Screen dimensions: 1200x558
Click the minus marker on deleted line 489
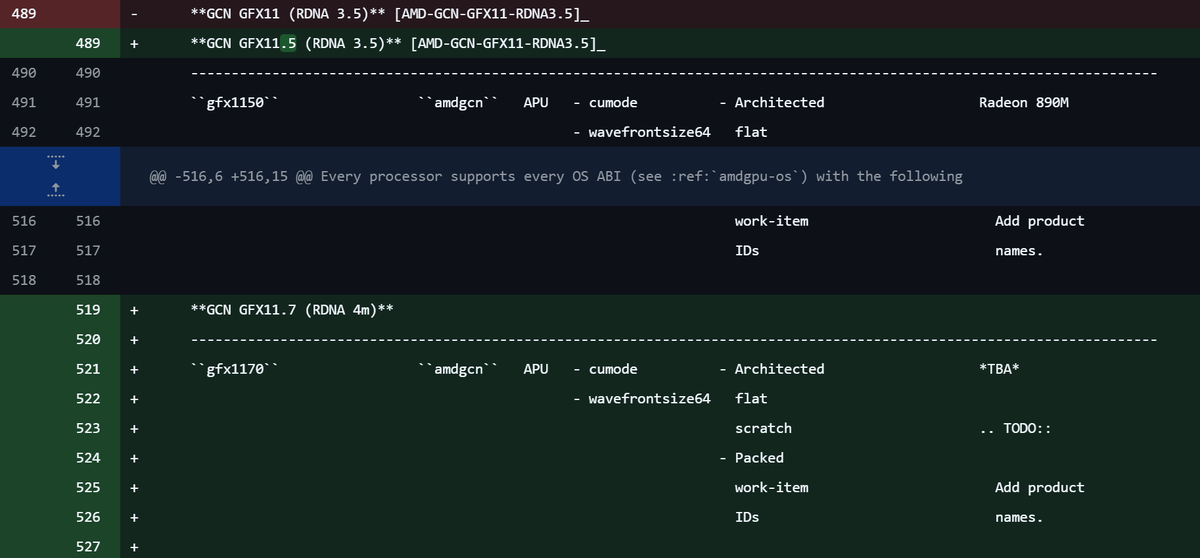(x=135, y=15)
